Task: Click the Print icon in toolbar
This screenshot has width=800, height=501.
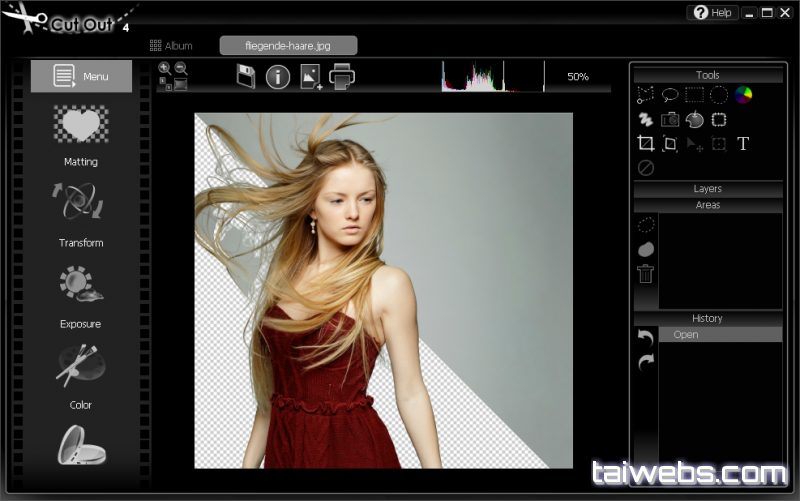Action: [343, 76]
